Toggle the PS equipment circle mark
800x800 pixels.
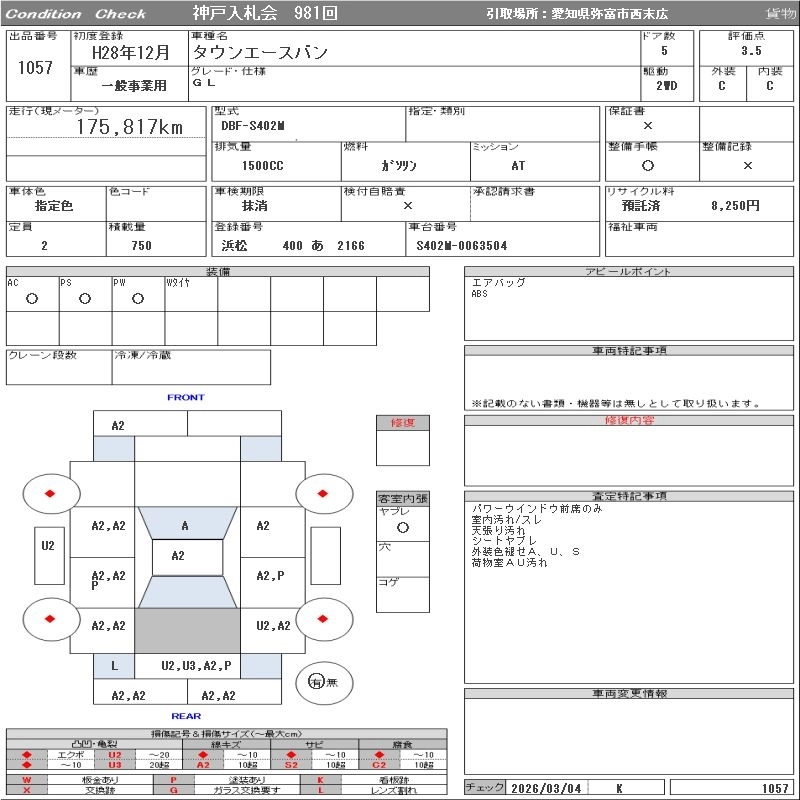[85, 299]
